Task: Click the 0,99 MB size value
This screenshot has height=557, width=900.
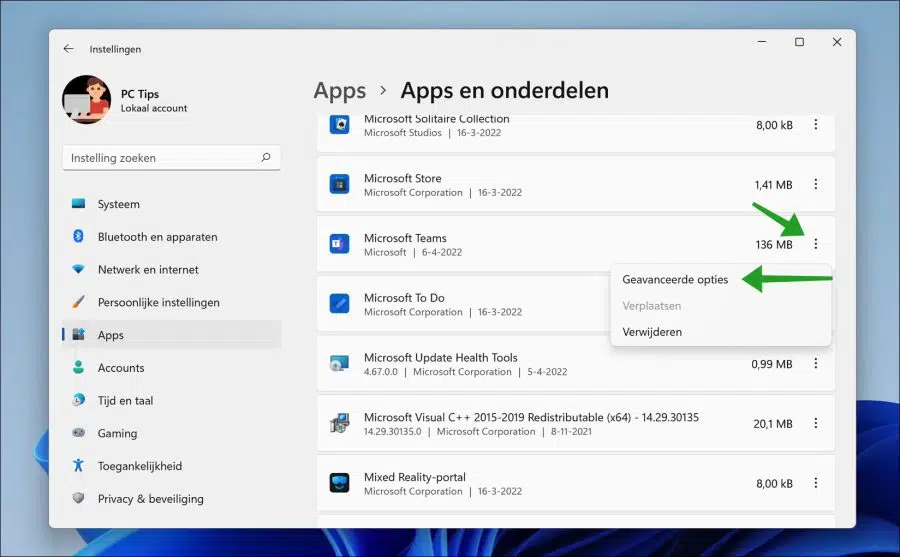Action: pos(771,364)
